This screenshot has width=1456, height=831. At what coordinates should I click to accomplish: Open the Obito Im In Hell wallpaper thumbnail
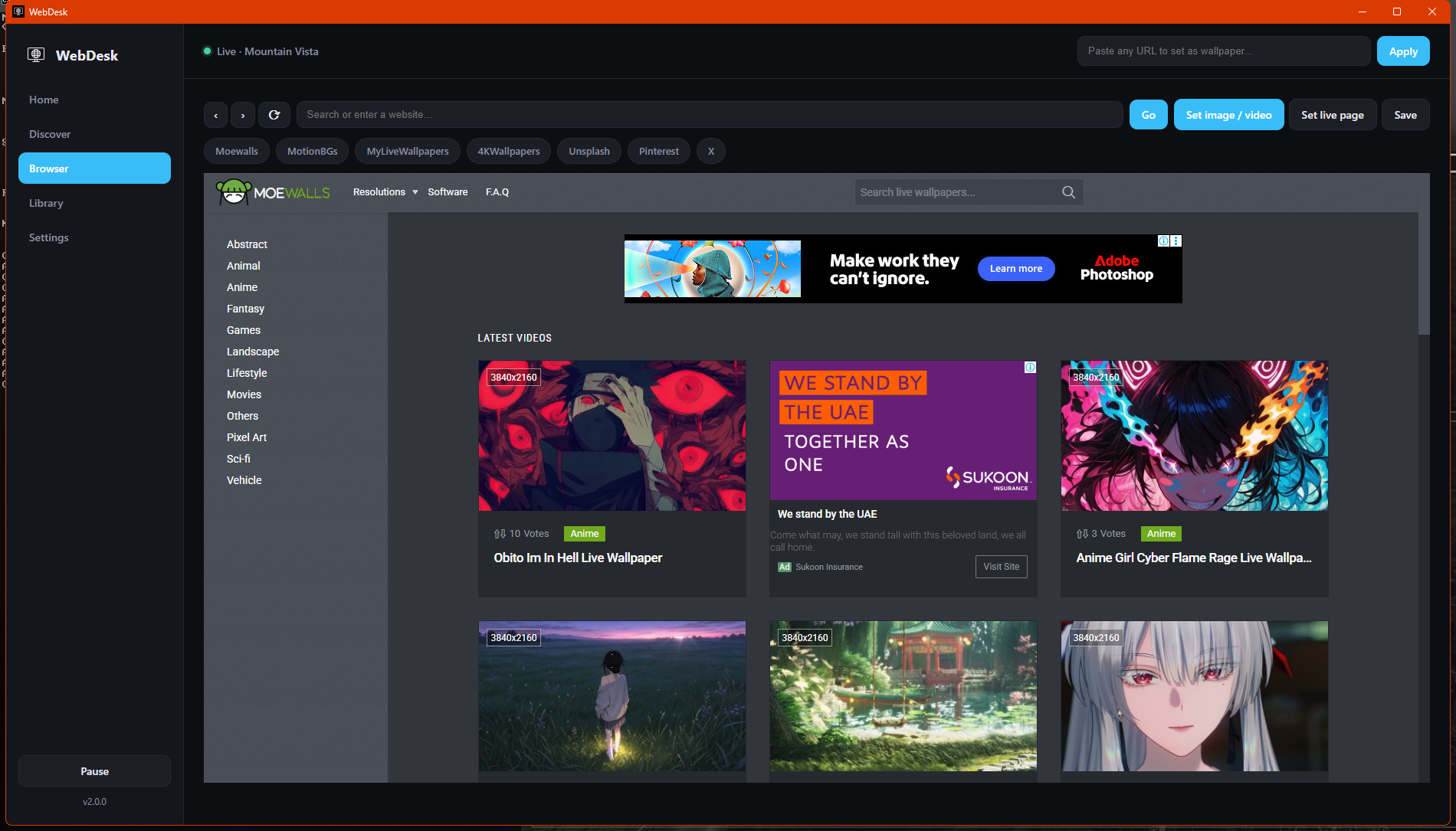point(612,436)
